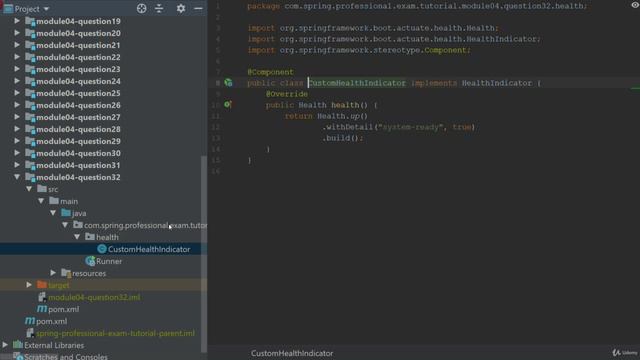Expand module04-question21 folder
Image resolution: width=640 pixels, height=360 pixels.
pyautogui.click(x=17, y=45)
